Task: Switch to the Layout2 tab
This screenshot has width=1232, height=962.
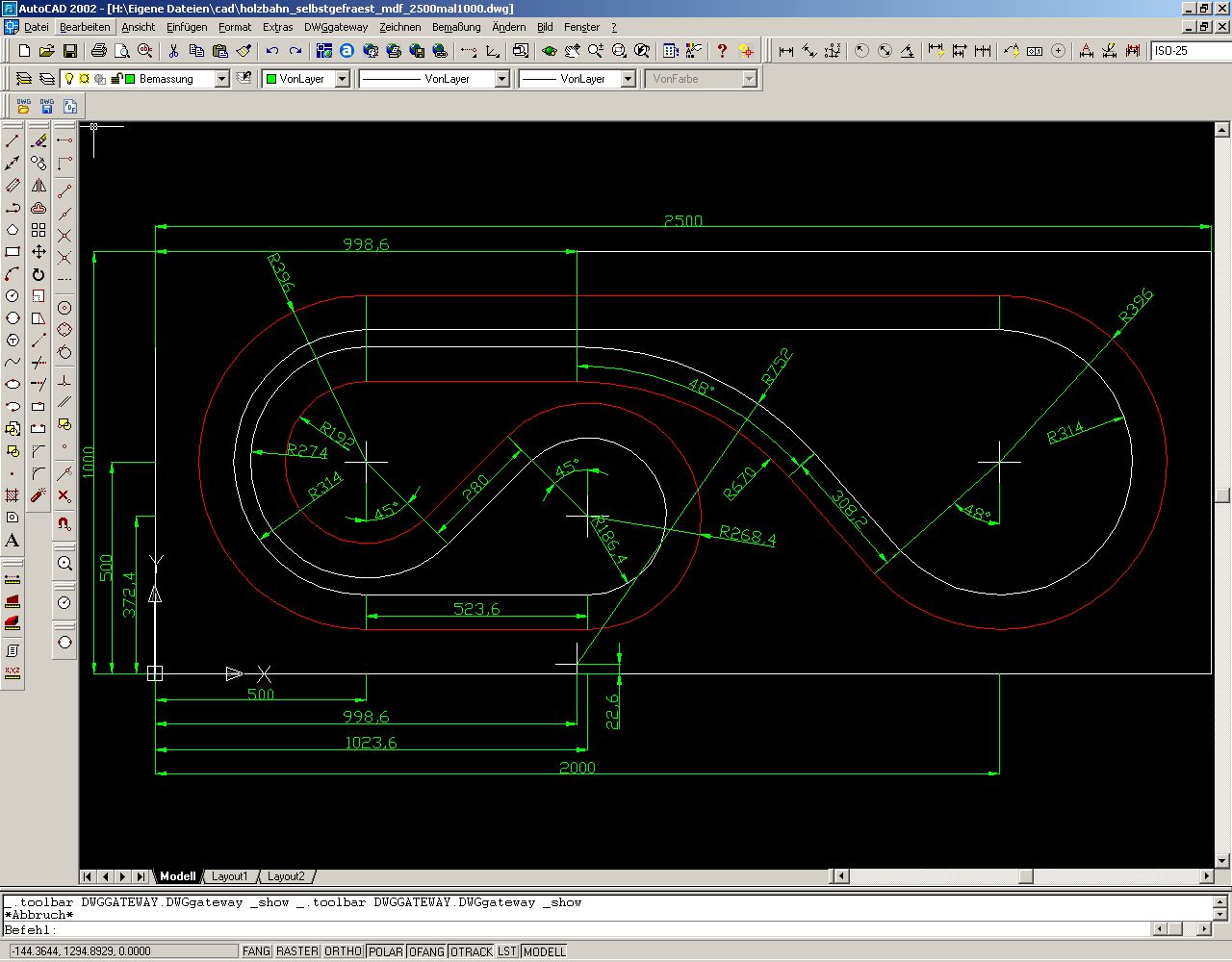Action: 286,876
